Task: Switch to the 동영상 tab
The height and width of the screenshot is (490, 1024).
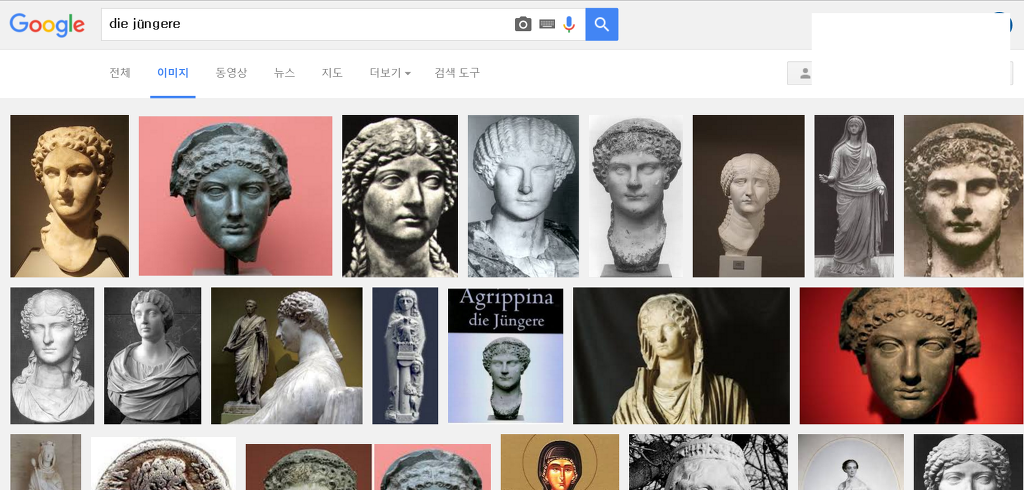Action: [x=231, y=73]
